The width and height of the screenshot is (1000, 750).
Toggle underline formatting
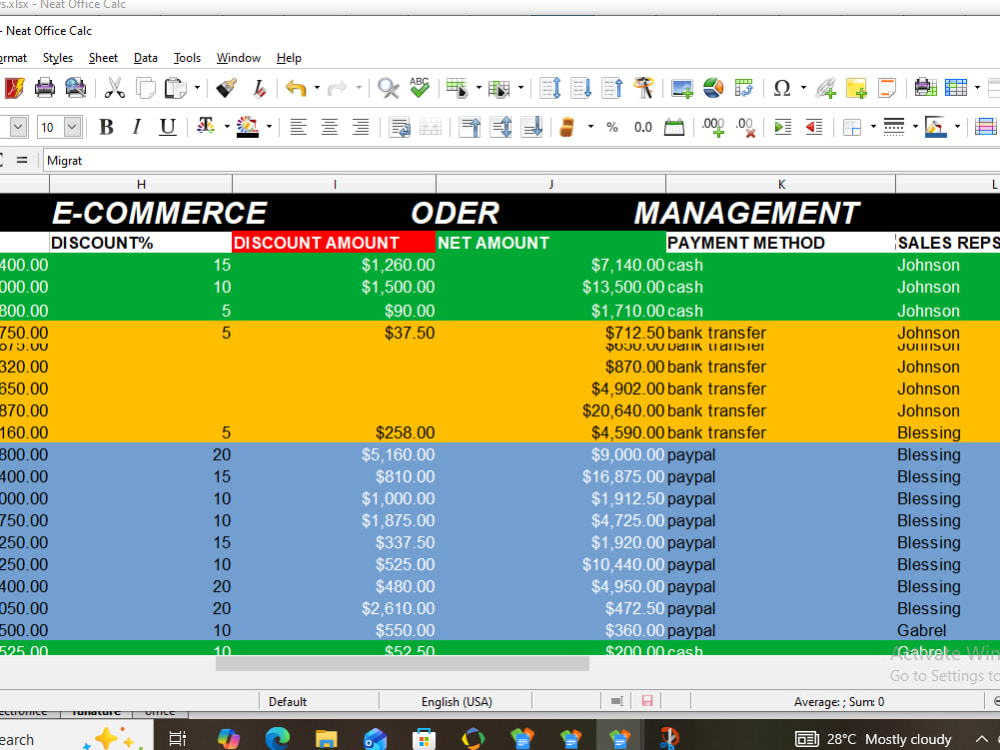click(x=167, y=127)
